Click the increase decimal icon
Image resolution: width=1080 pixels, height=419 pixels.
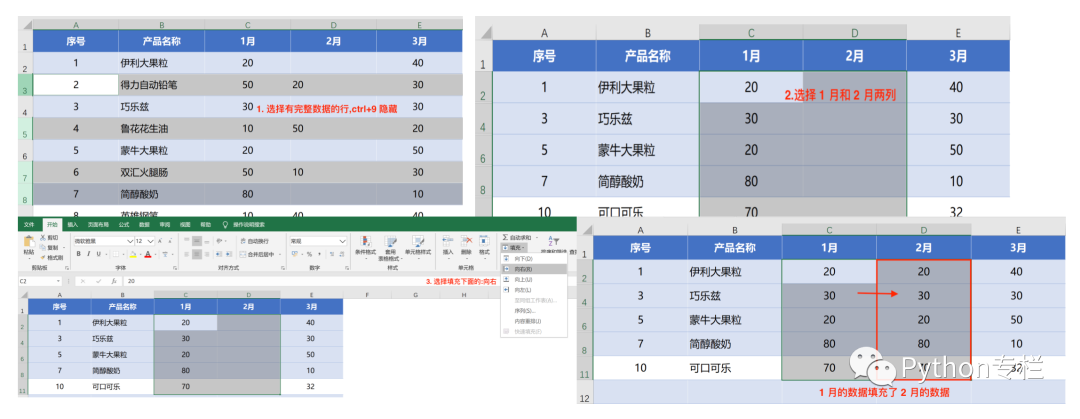(332, 254)
